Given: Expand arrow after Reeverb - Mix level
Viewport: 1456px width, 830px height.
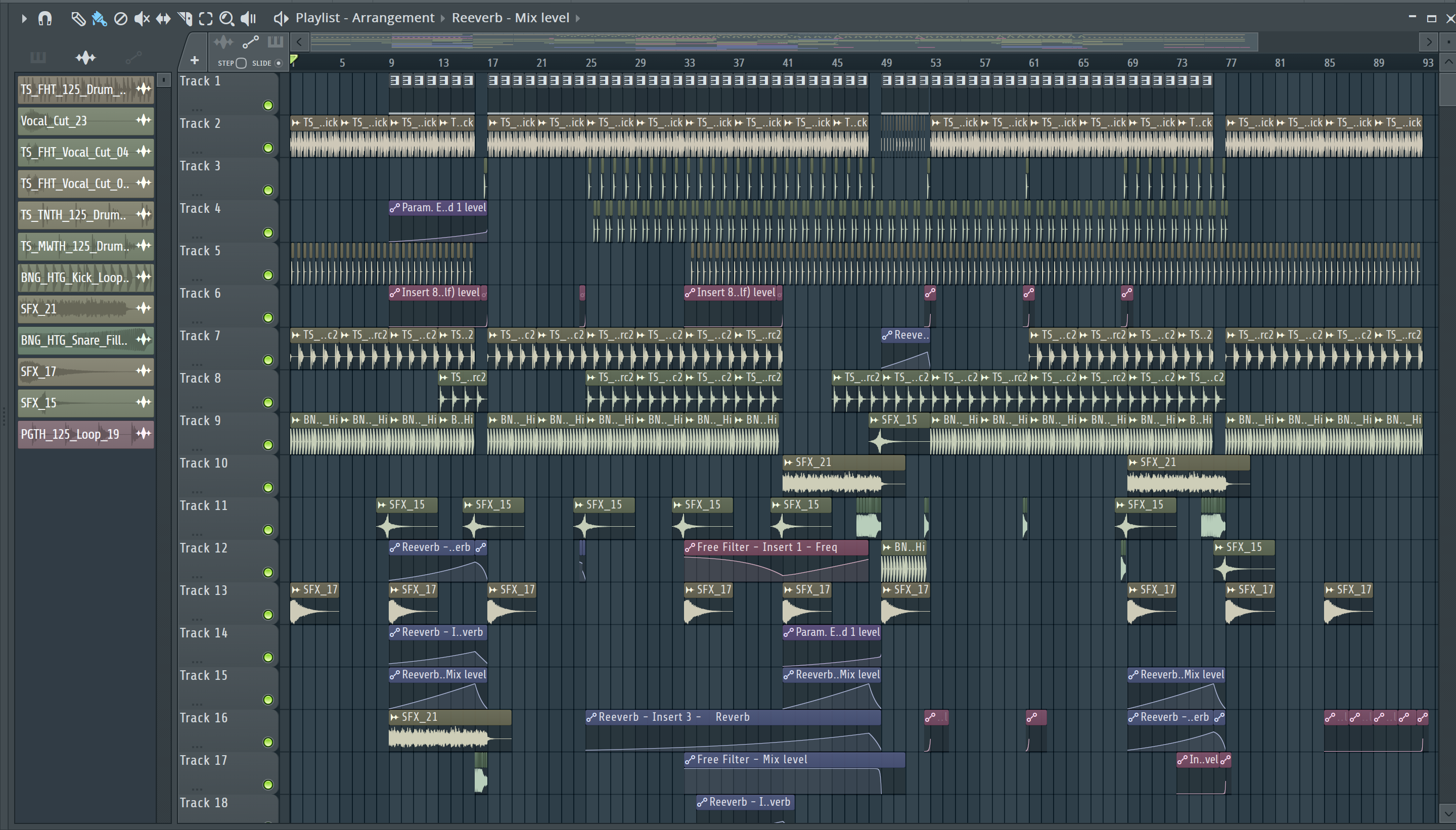Looking at the screenshot, I should coord(577,18).
